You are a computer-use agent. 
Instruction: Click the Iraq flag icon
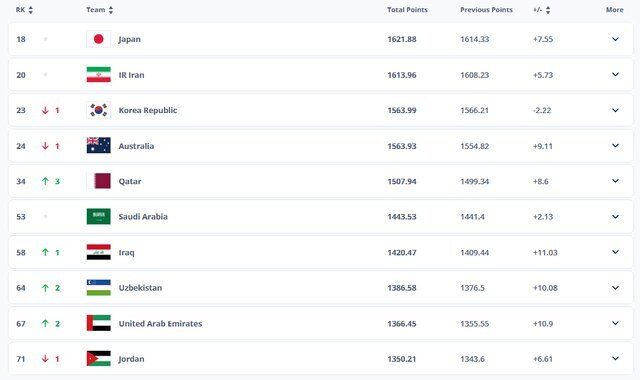(x=98, y=252)
